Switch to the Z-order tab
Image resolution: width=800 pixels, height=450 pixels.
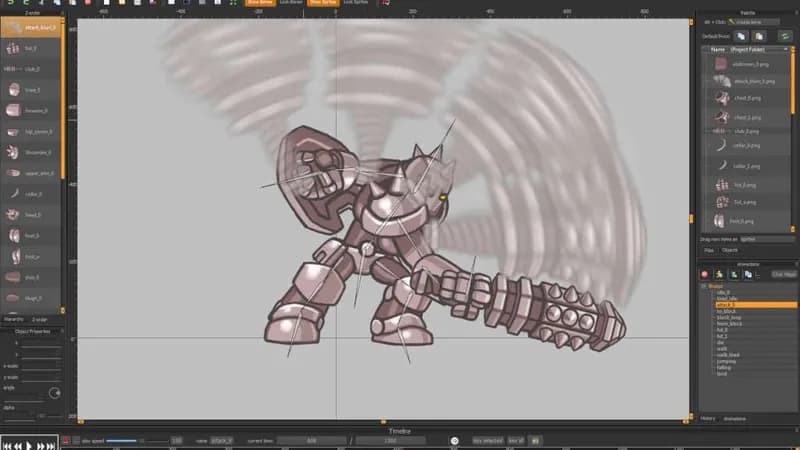(x=40, y=319)
